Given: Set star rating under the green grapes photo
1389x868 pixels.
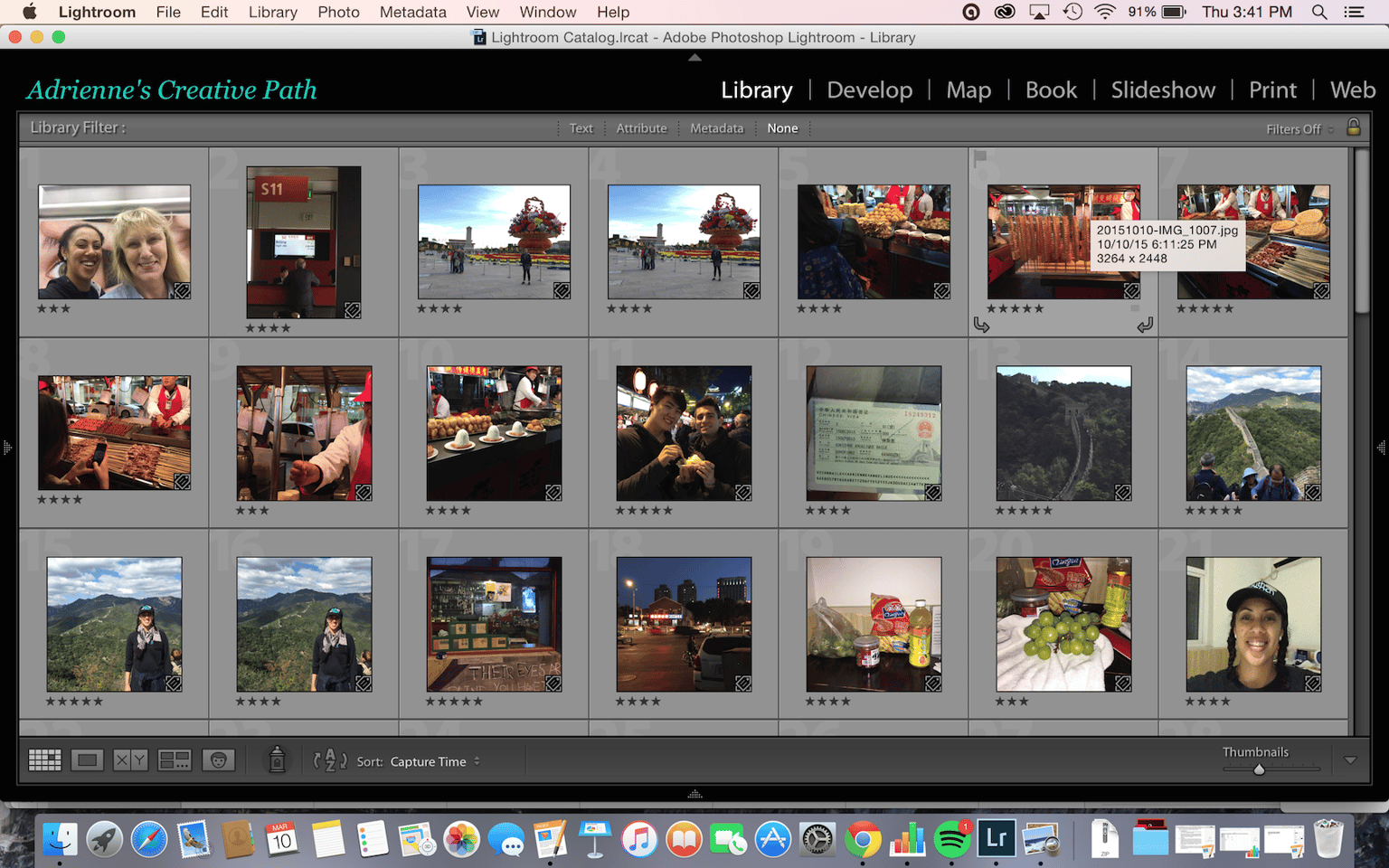Looking at the screenshot, I should [x=1012, y=701].
